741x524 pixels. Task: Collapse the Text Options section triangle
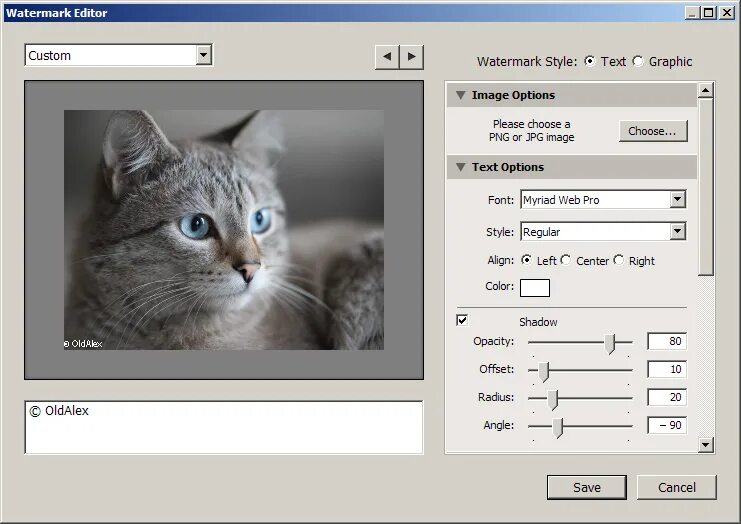point(460,167)
